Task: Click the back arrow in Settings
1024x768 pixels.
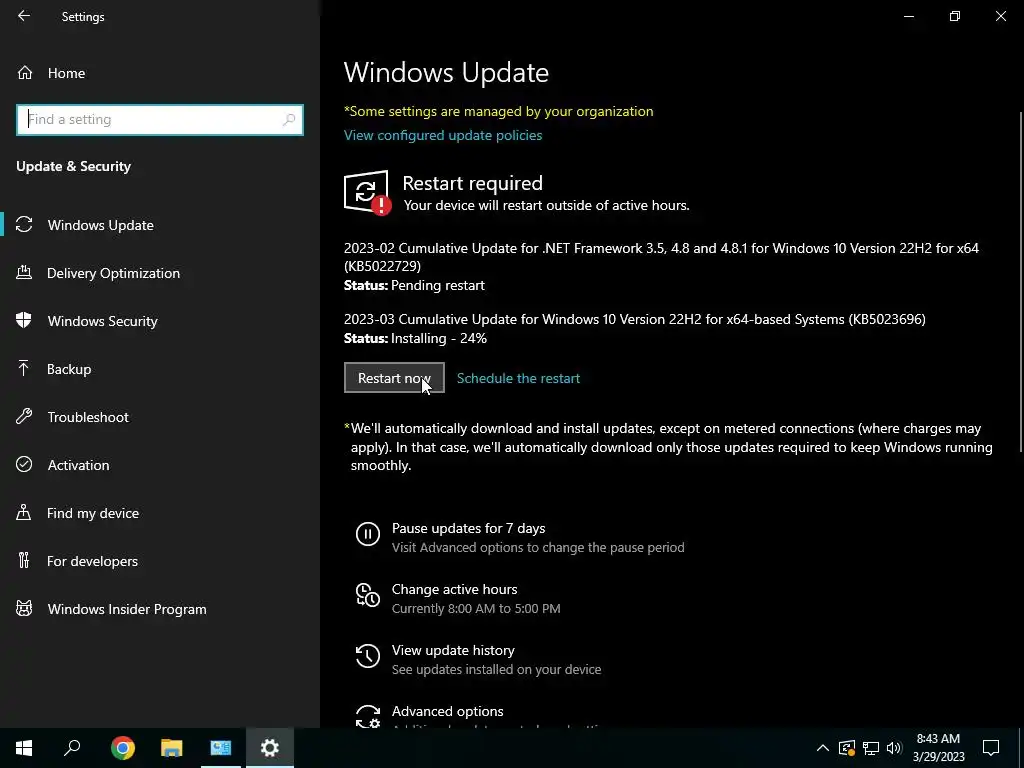Action: pos(24,16)
